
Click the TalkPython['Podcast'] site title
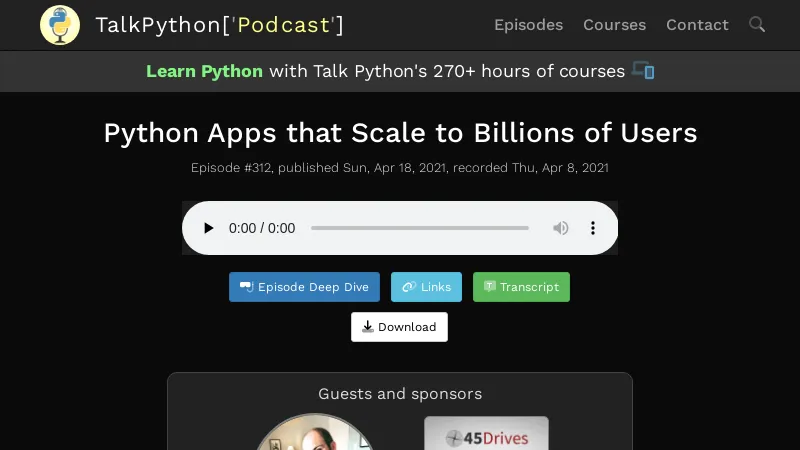pyautogui.click(x=219, y=25)
